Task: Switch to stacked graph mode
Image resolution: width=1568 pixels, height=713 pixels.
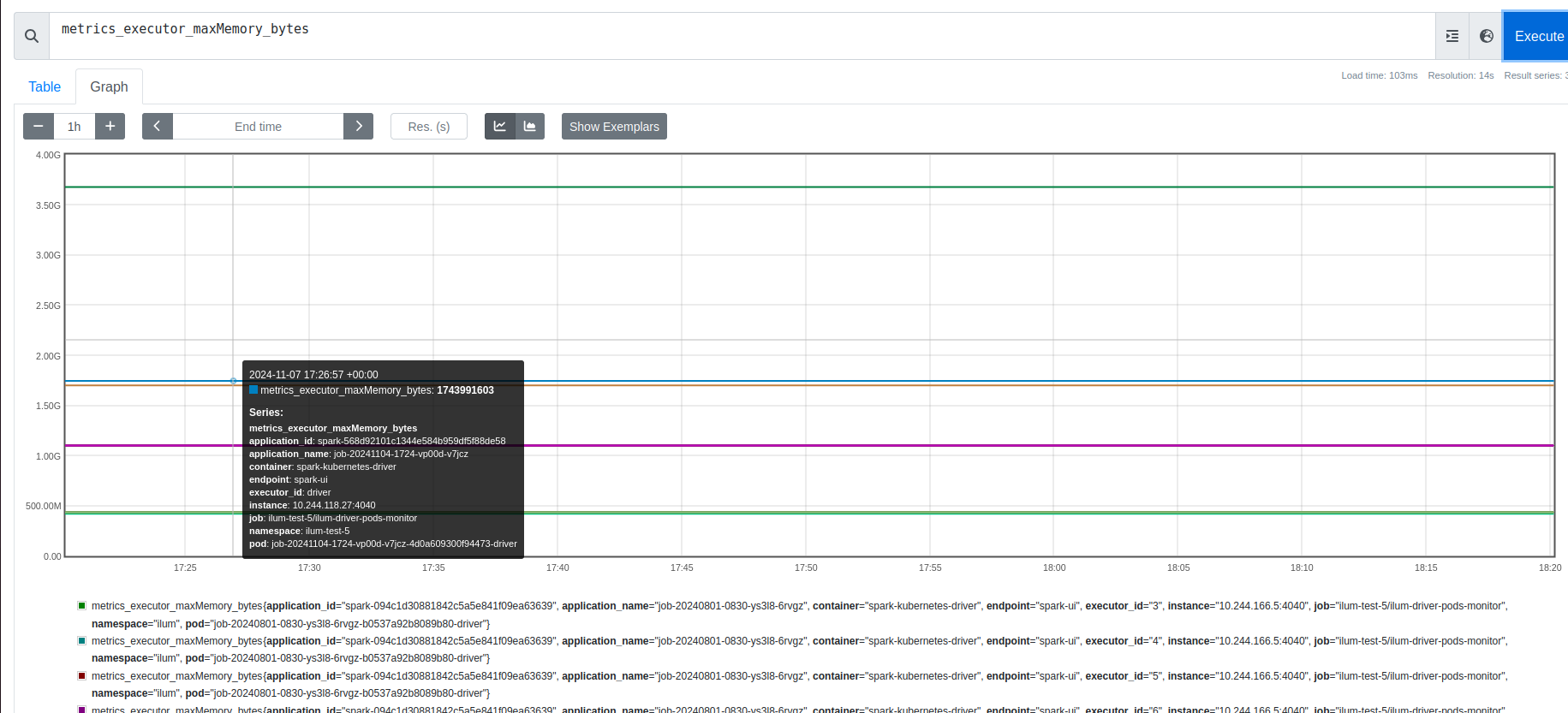Action: coord(530,127)
